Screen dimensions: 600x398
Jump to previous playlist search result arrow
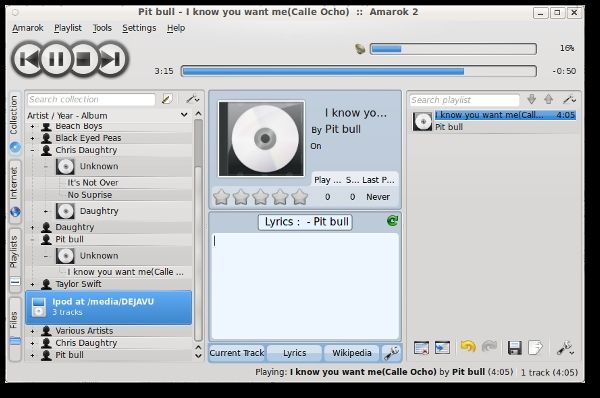point(549,100)
